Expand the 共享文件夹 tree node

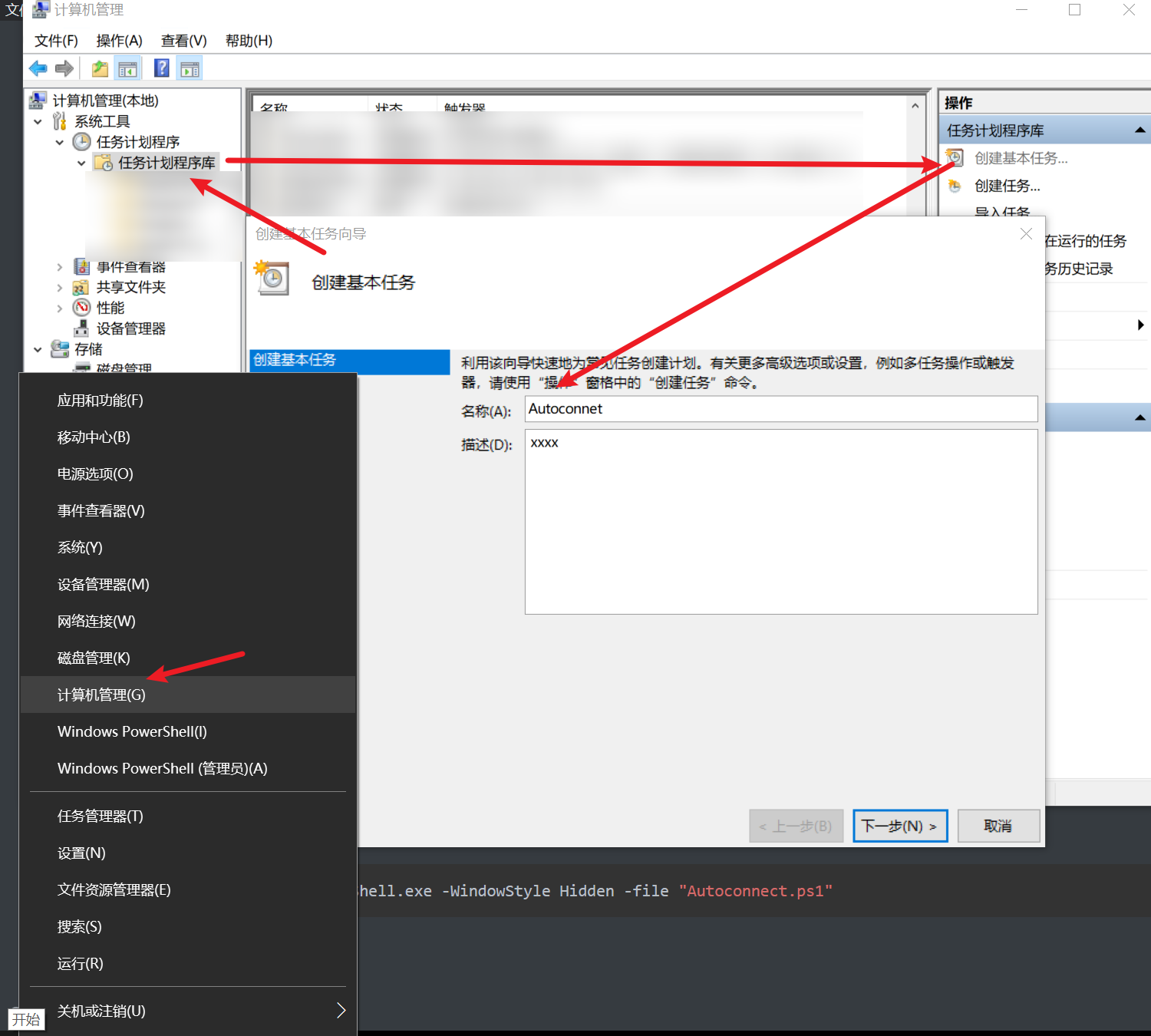click(x=60, y=287)
